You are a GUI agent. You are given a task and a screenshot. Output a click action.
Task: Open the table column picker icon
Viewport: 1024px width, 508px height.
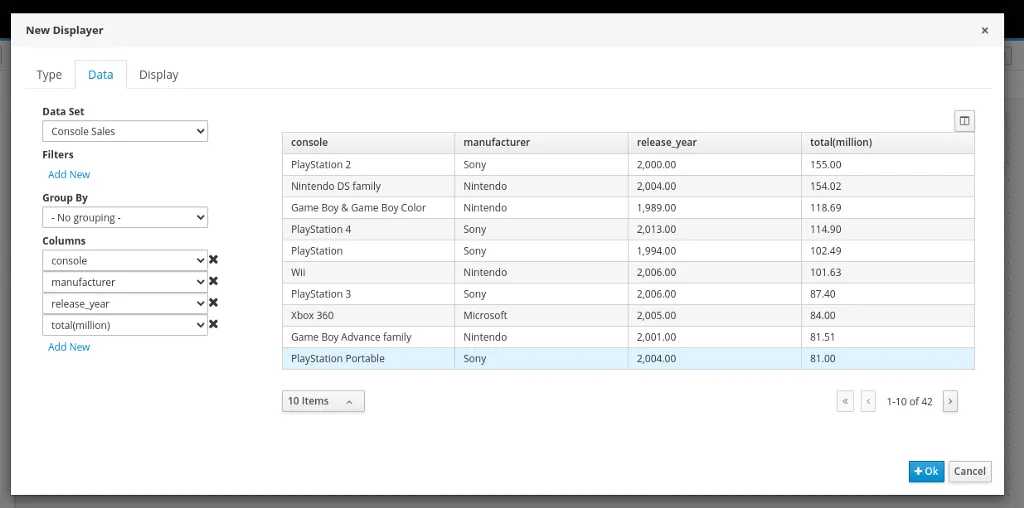(x=964, y=121)
